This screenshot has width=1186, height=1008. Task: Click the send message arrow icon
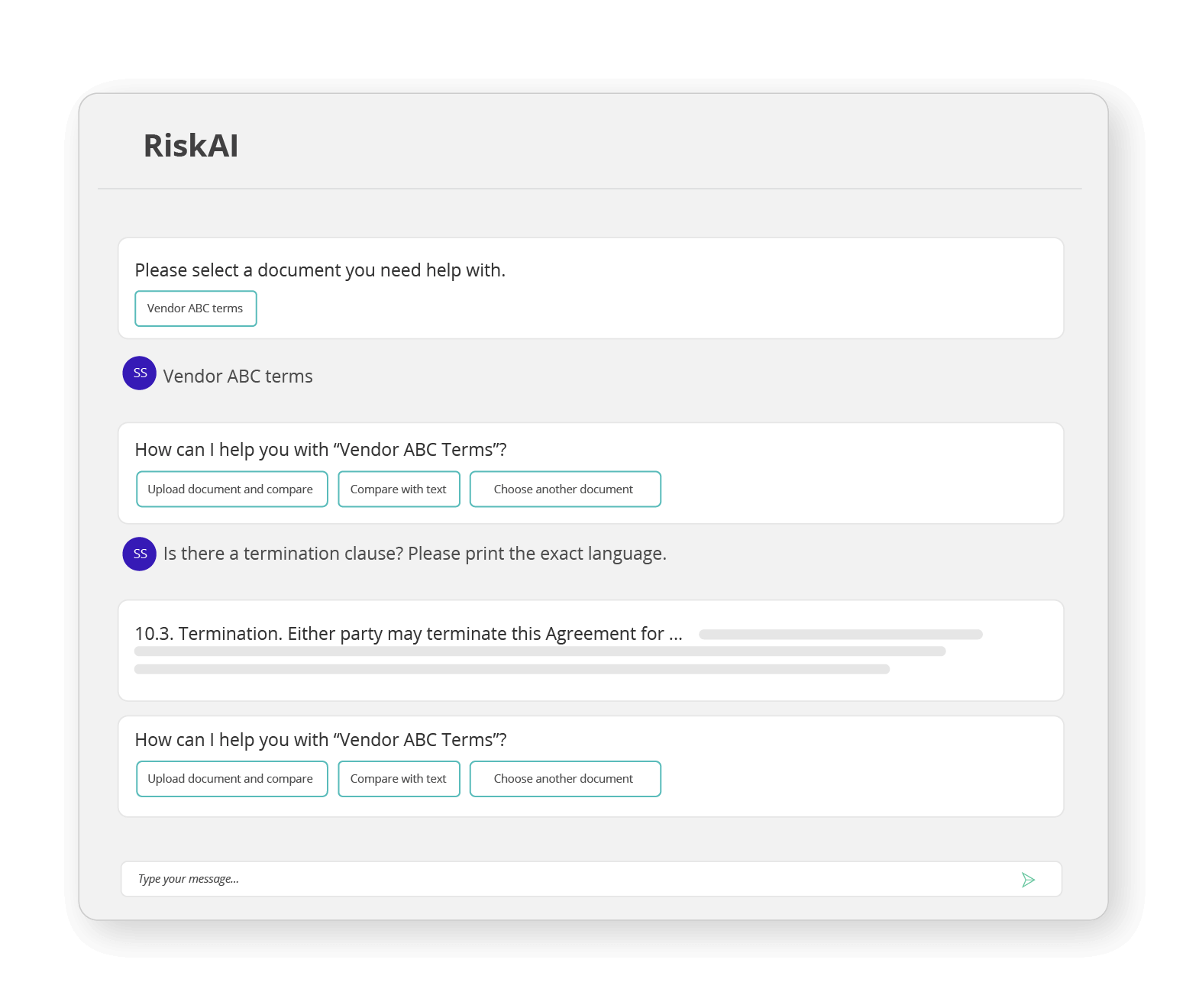click(1029, 879)
